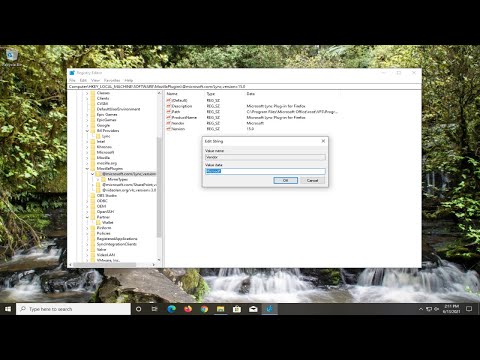Click the Registry Editor title bar icon
This screenshot has width=480, height=360.
coord(72,73)
